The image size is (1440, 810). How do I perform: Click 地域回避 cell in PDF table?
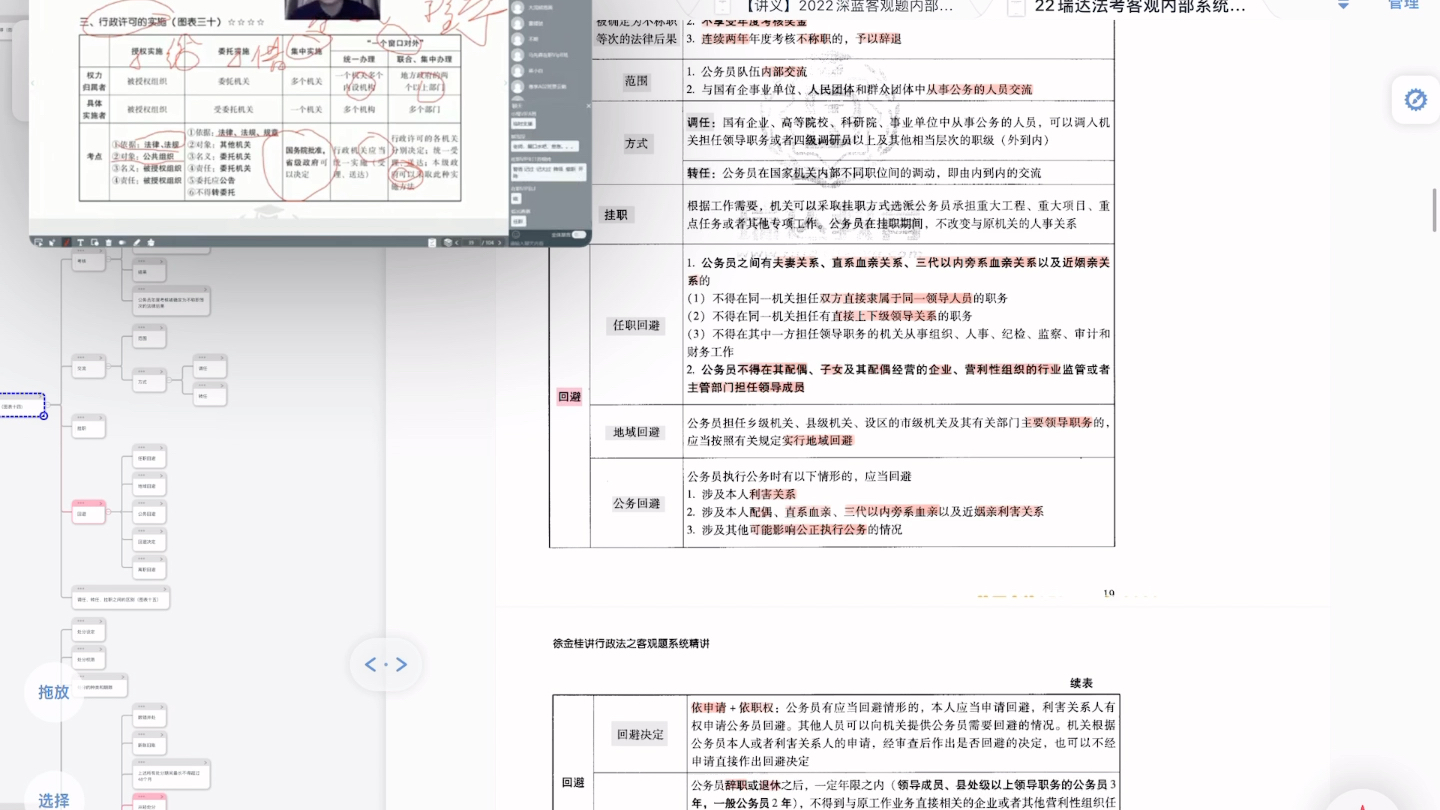637,432
